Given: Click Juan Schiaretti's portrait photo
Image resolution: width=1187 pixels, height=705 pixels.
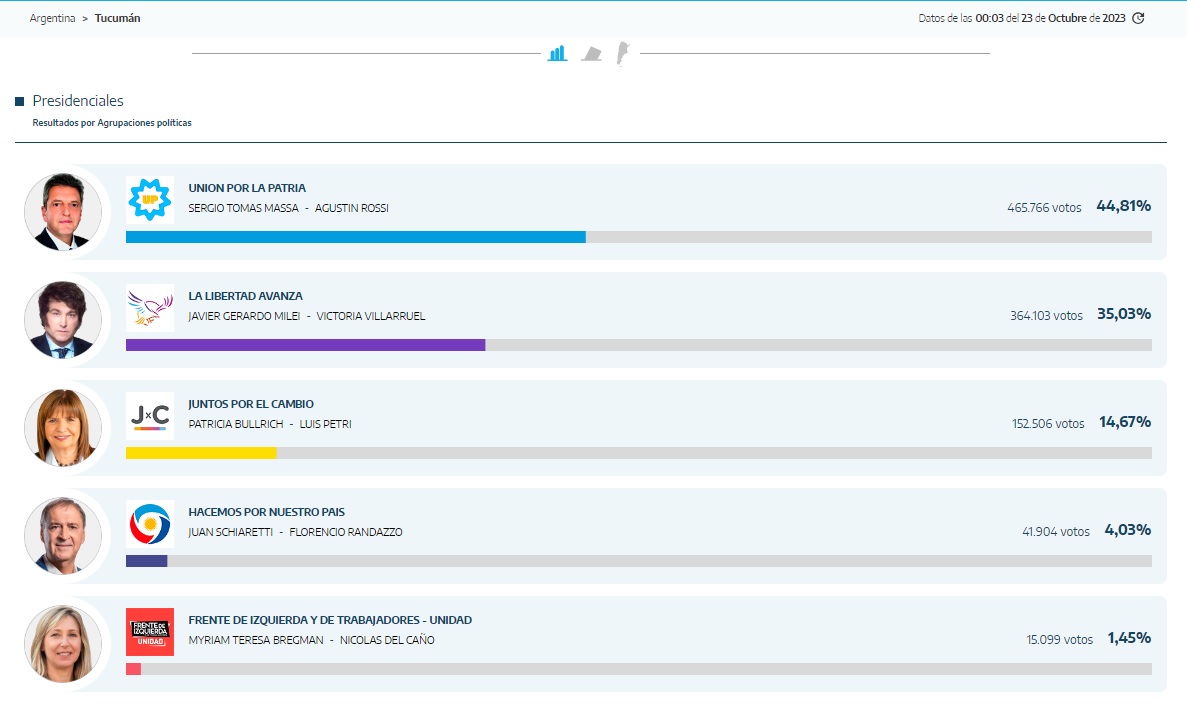Looking at the screenshot, I should 63,535.
